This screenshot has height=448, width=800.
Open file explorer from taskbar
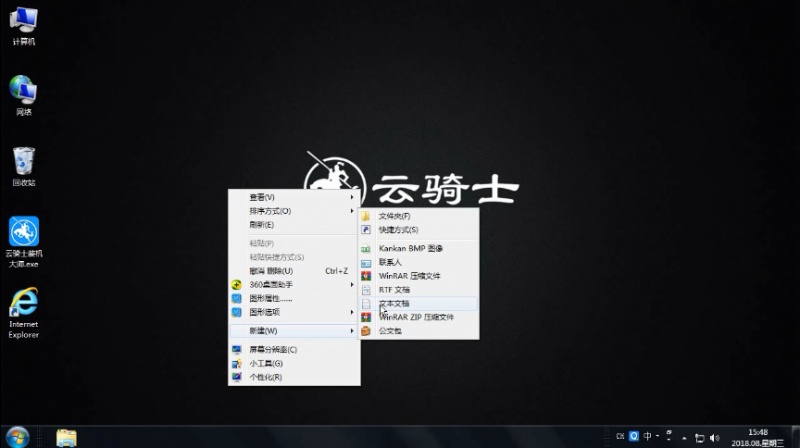(x=66, y=438)
